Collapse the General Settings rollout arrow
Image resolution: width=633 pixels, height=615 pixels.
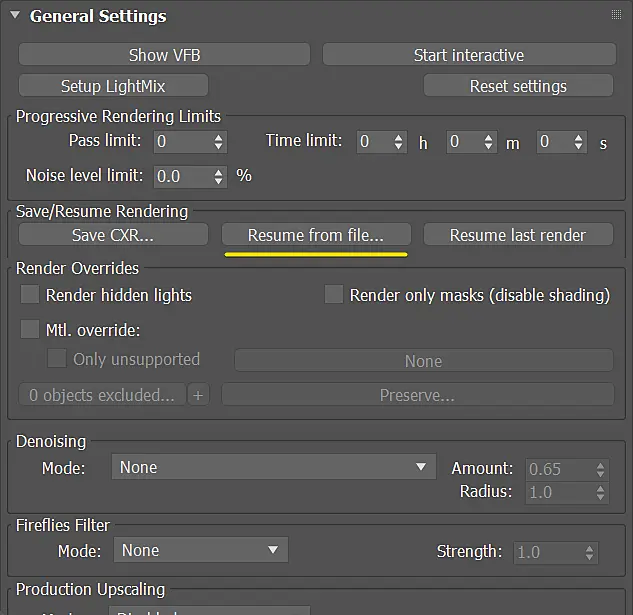(x=15, y=15)
